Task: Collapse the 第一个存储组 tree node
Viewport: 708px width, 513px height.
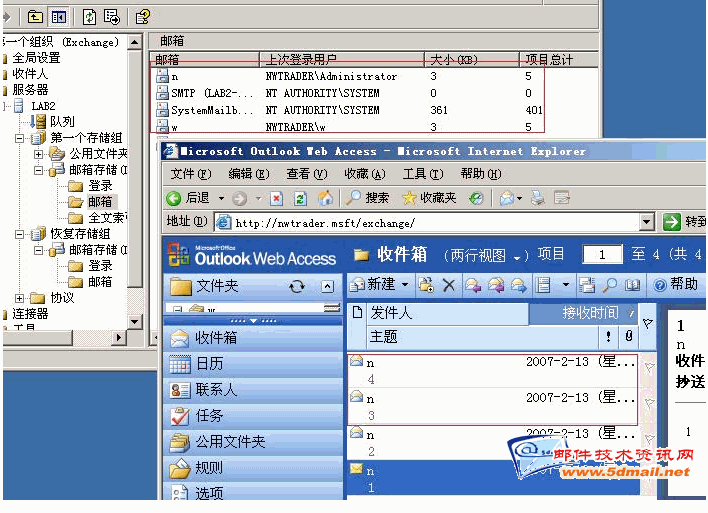Action: (20, 138)
